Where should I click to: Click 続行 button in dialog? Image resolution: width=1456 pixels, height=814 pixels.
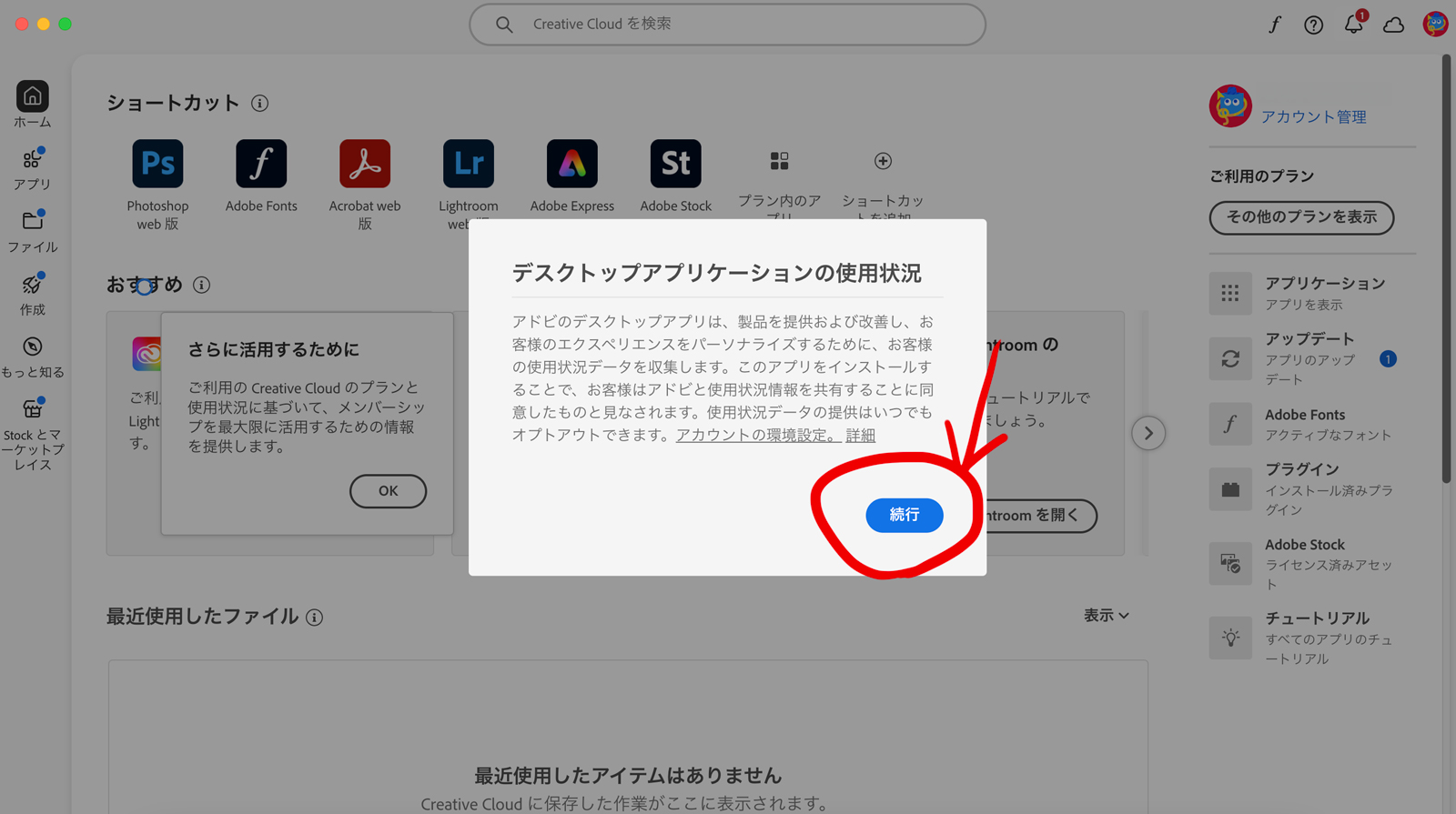click(x=904, y=515)
